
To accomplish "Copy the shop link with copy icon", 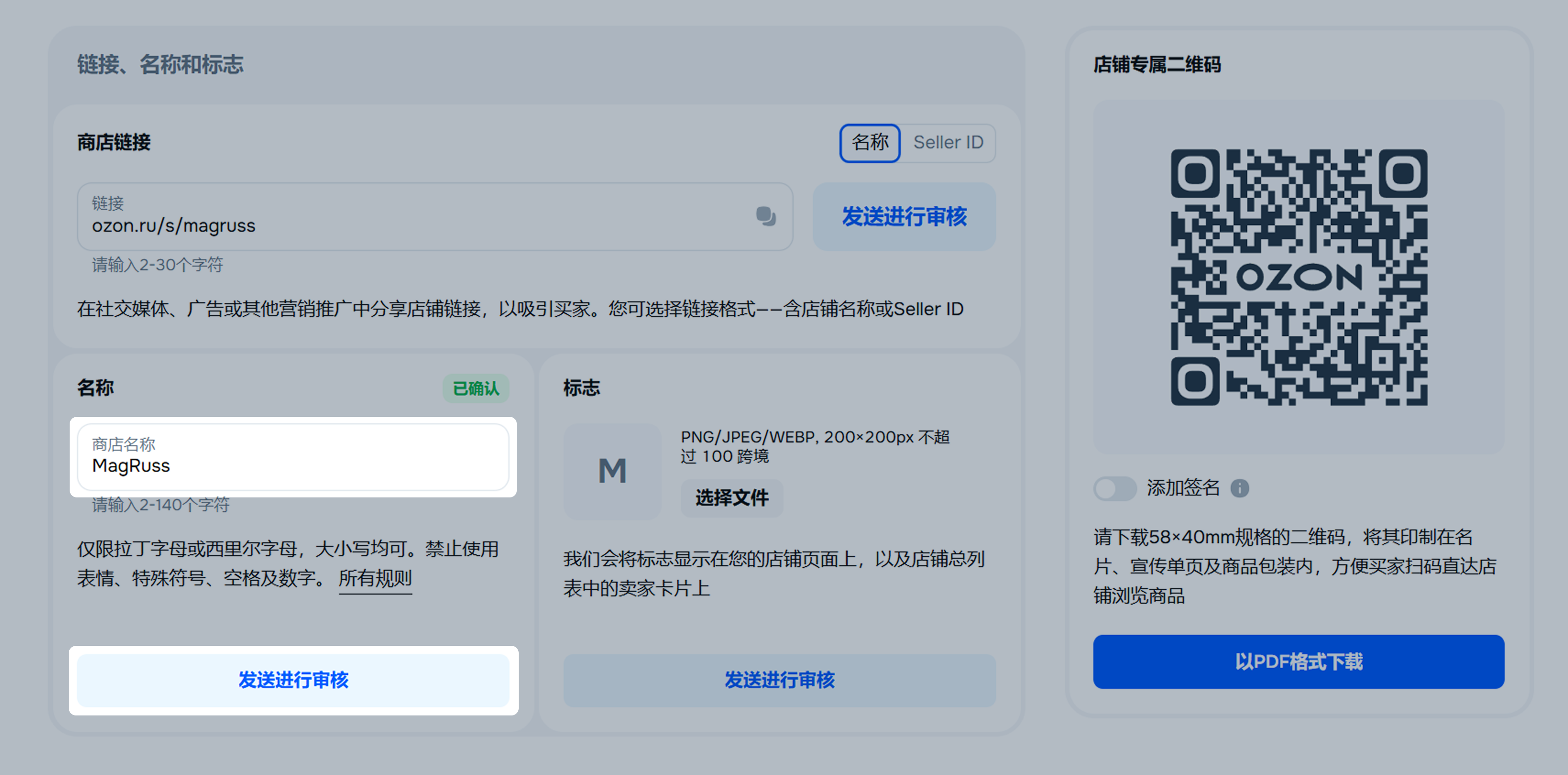I will [765, 216].
